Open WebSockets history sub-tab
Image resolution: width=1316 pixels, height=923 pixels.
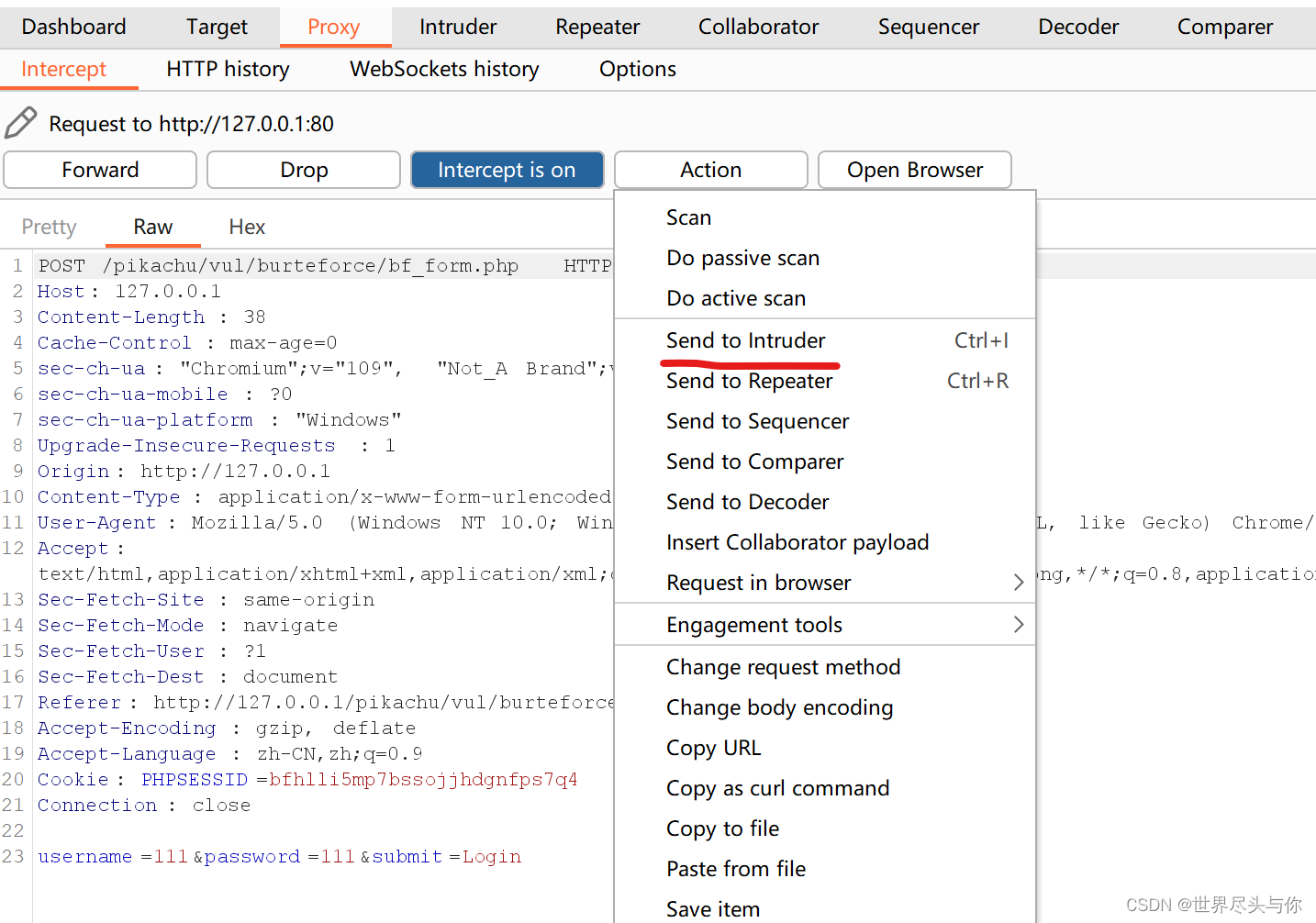click(x=444, y=69)
